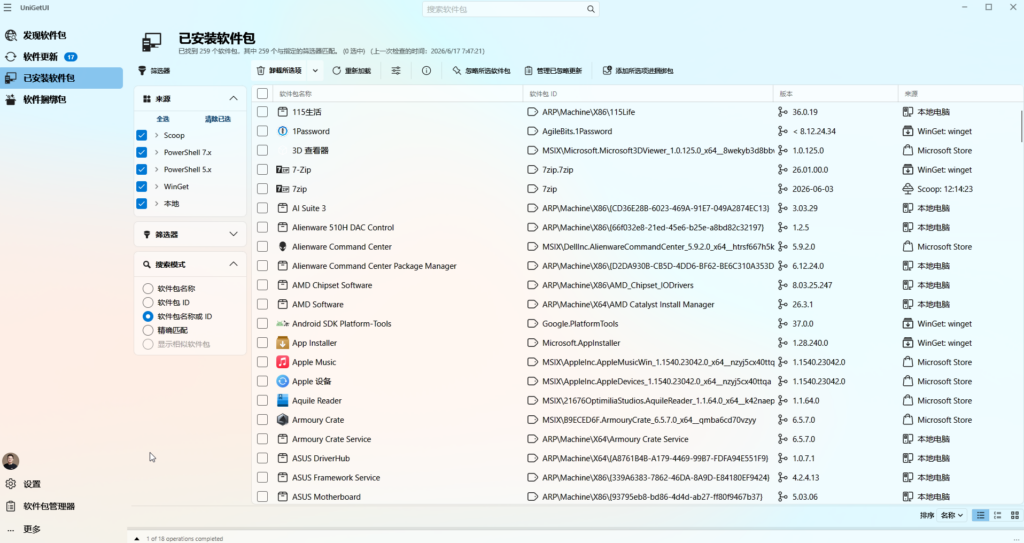Click the Microsoft Store source icon for Apple Music
The width and height of the screenshot is (1024, 543).
tap(907, 362)
